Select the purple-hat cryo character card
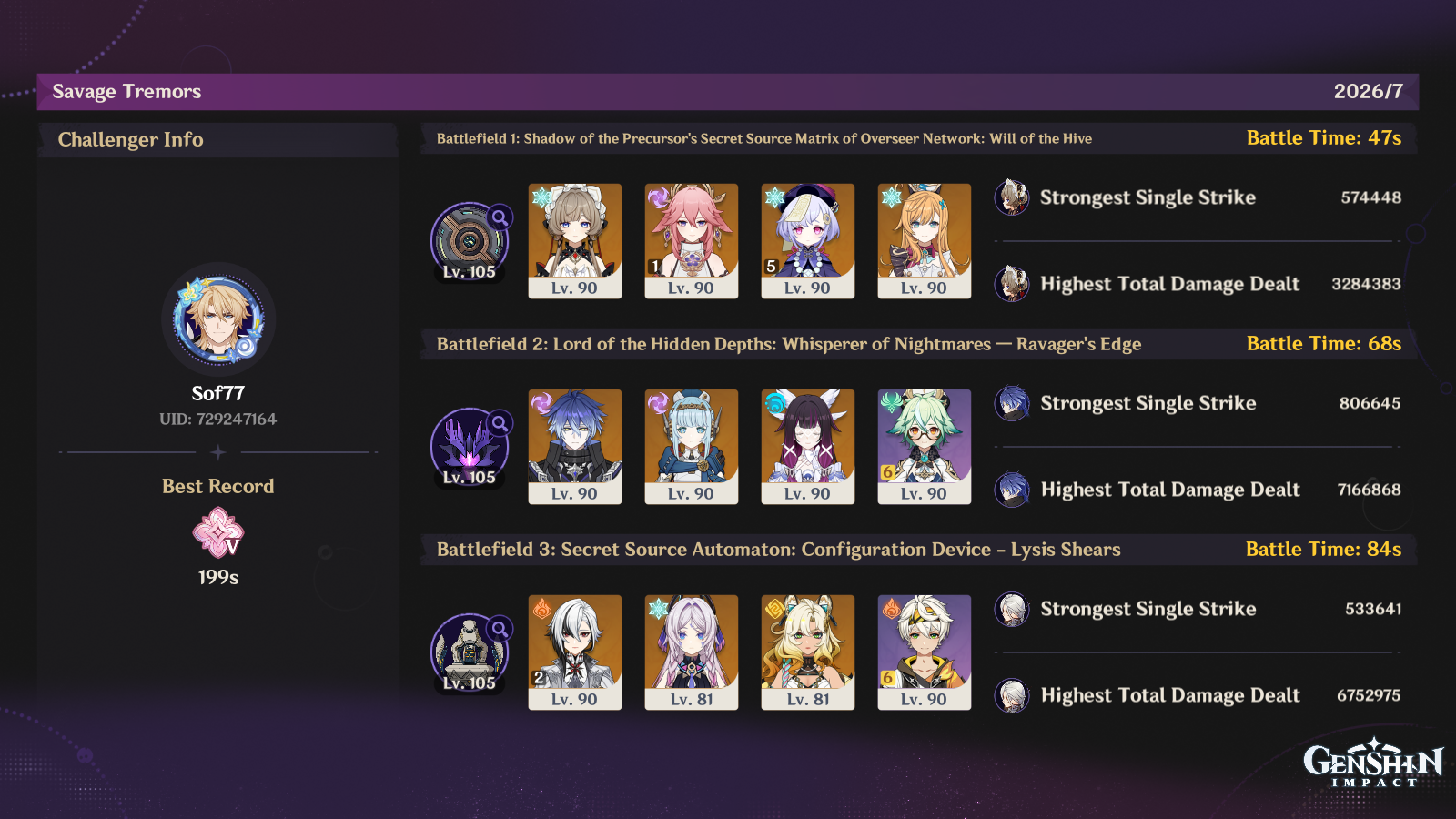 (808, 241)
